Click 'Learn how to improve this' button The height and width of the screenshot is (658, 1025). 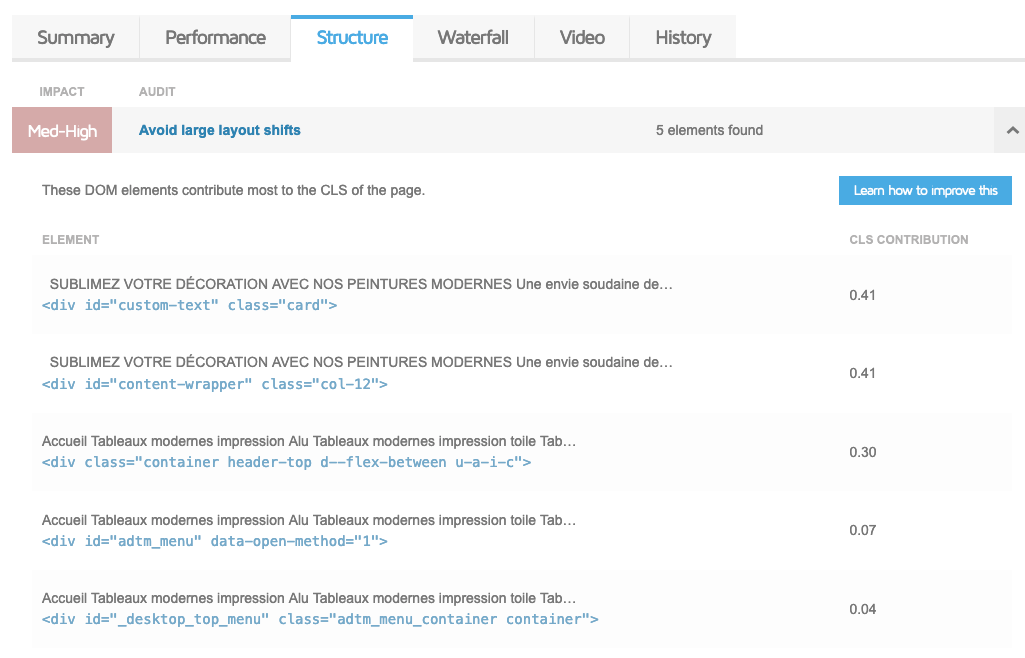coord(925,190)
